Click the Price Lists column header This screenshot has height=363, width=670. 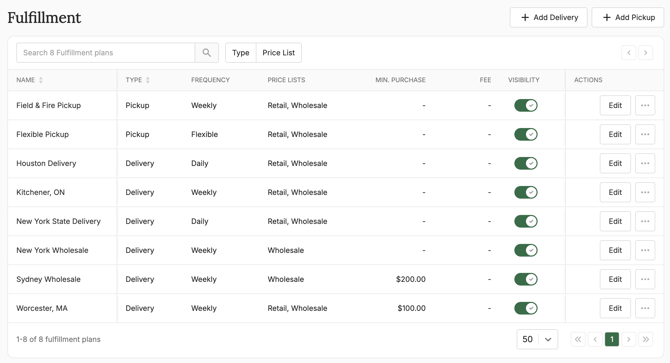pyautogui.click(x=286, y=80)
